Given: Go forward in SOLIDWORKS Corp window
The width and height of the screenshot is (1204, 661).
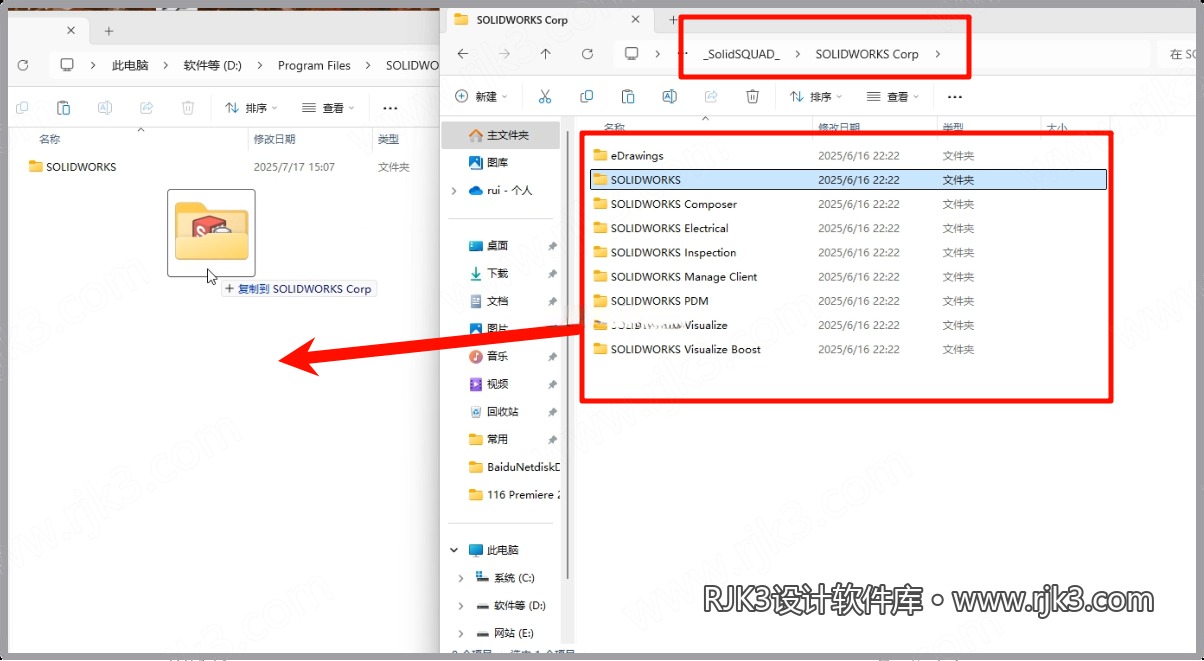Looking at the screenshot, I should [504, 54].
